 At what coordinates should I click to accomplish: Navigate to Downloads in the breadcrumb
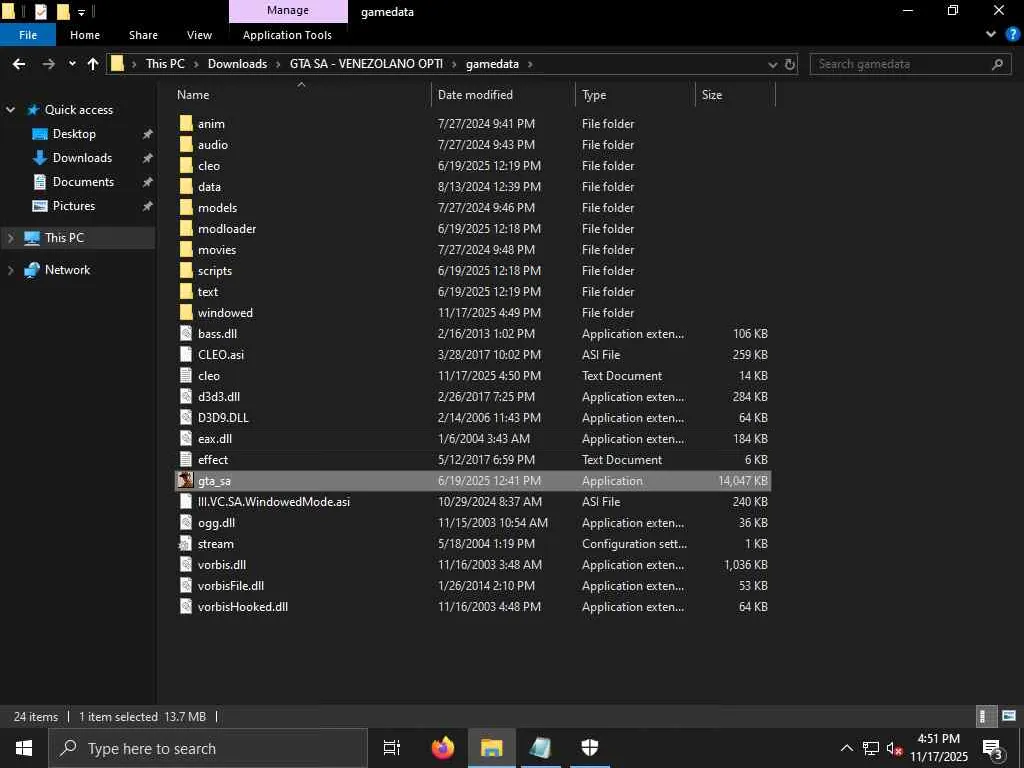[237, 64]
